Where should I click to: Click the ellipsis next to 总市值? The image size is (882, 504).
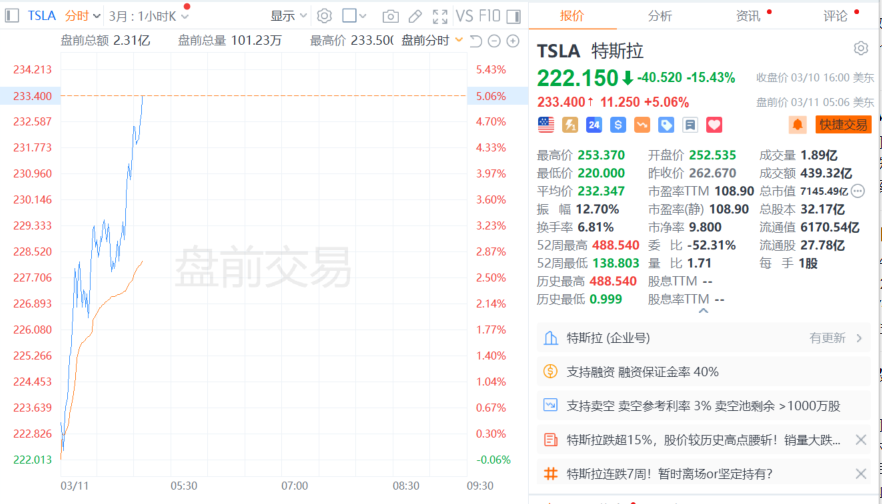(858, 191)
